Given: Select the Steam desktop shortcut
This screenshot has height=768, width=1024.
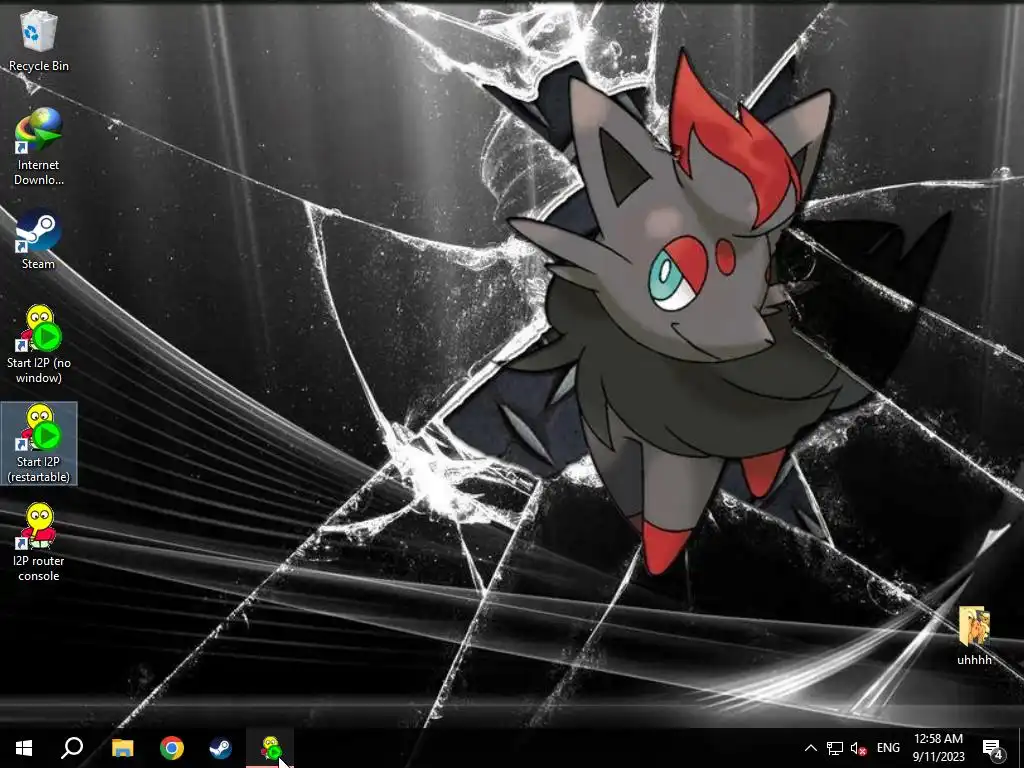Looking at the screenshot, I should coord(39,239).
